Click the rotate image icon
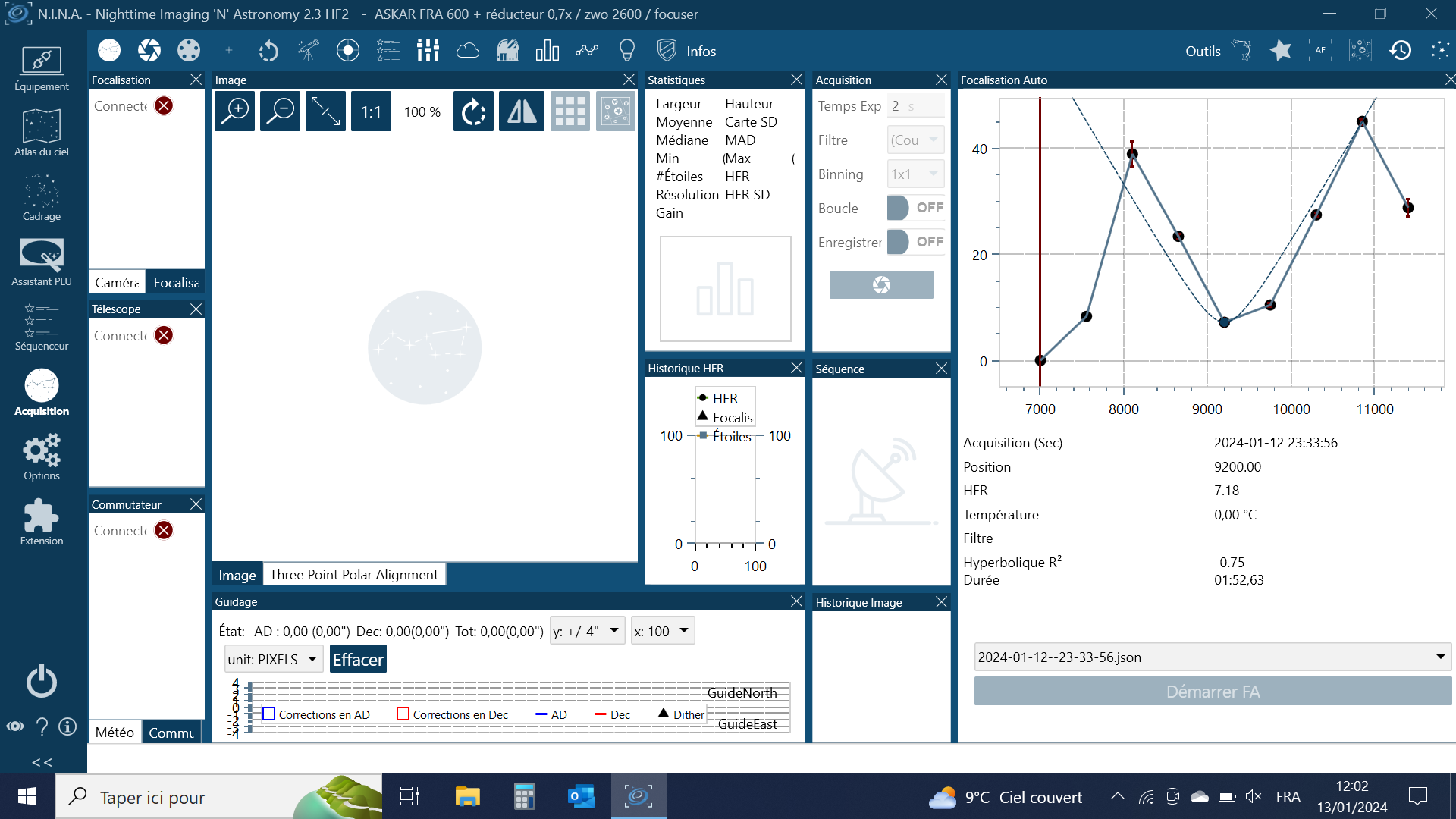The width and height of the screenshot is (1456, 819). click(473, 111)
